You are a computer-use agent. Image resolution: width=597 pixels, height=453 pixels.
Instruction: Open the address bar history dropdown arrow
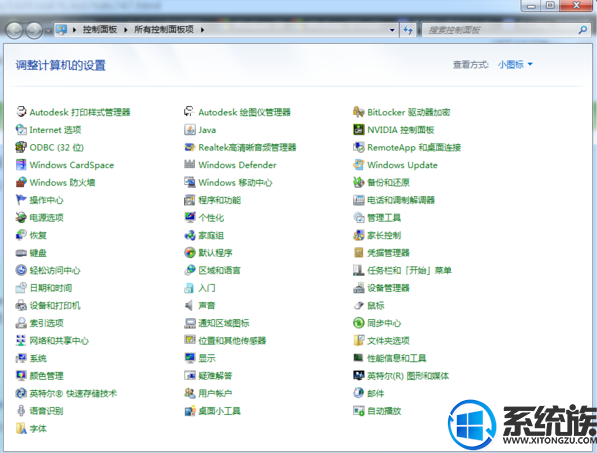[392, 30]
